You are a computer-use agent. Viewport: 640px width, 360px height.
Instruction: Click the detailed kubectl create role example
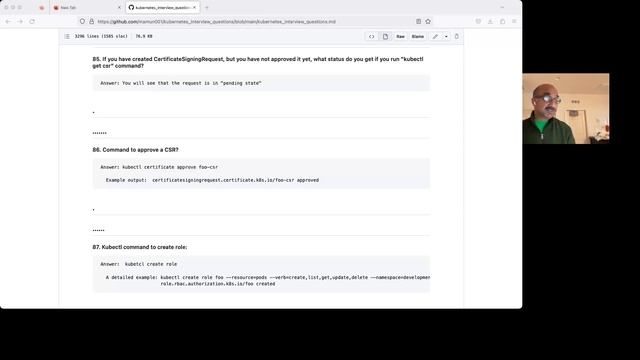click(x=268, y=277)
